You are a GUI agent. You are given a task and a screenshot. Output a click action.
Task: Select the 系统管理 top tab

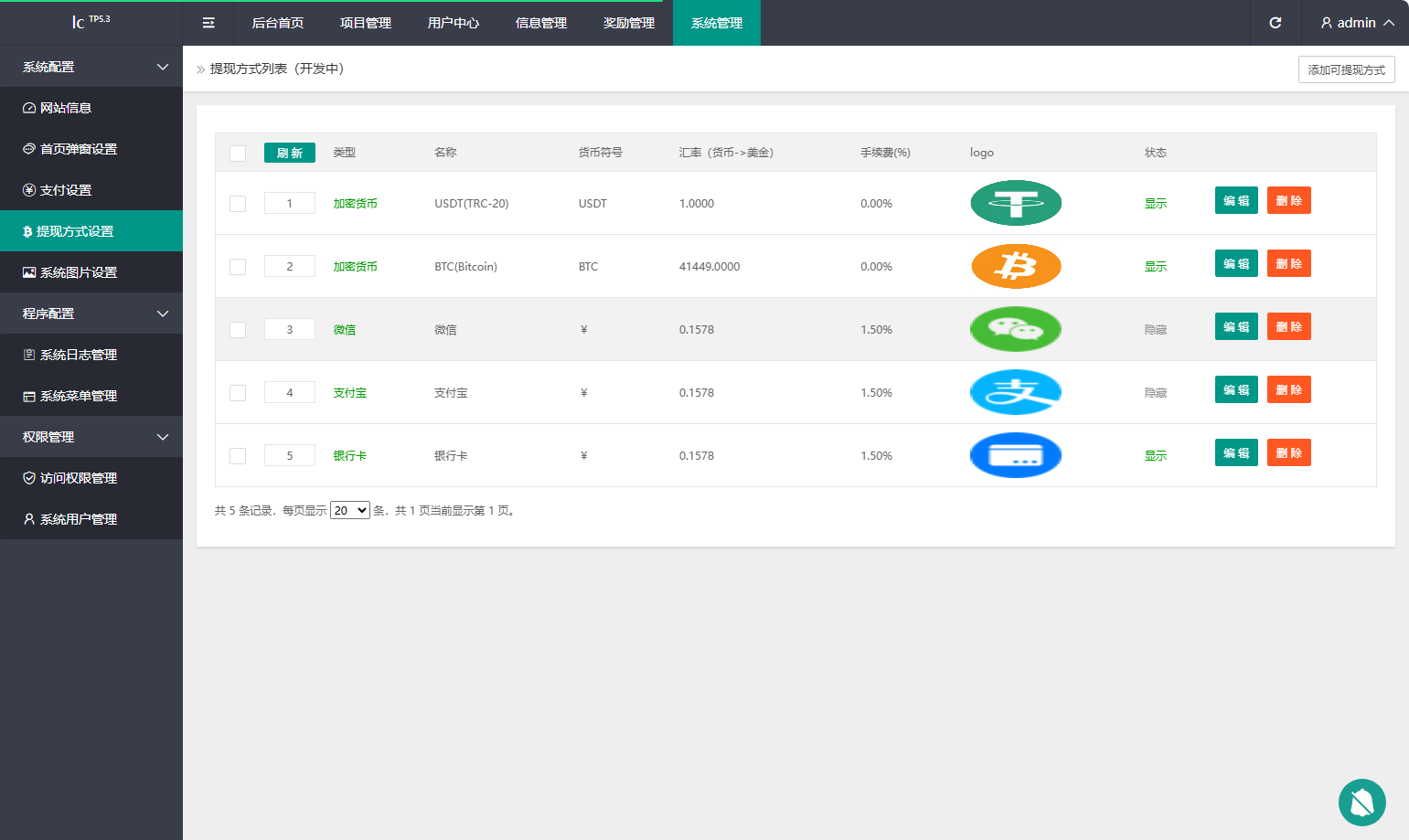pos(717,23)
